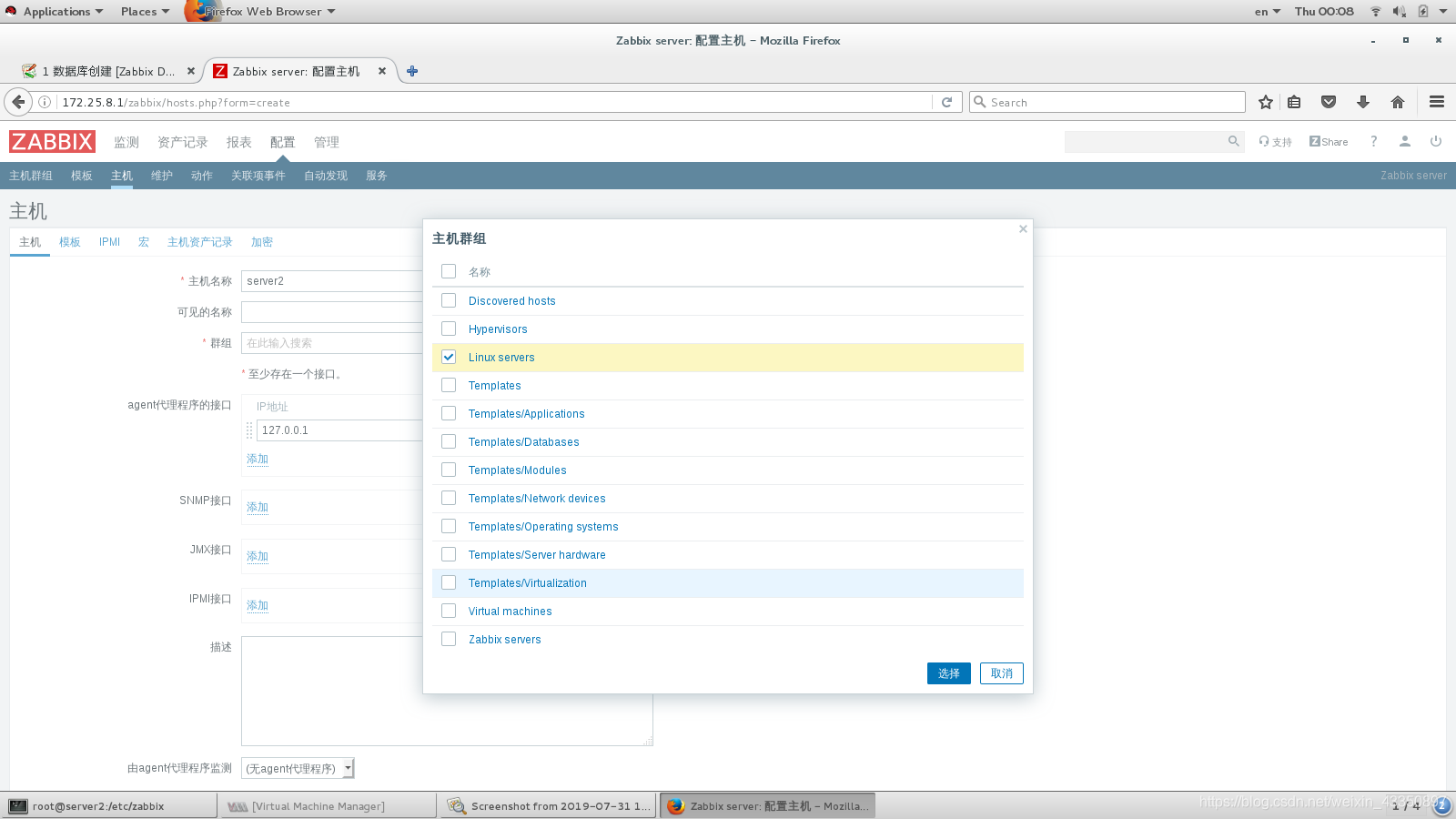The height and width of the screenshot is (819, 1456).
Task: Click the ZABBIX logo
Action: (52, 142)
